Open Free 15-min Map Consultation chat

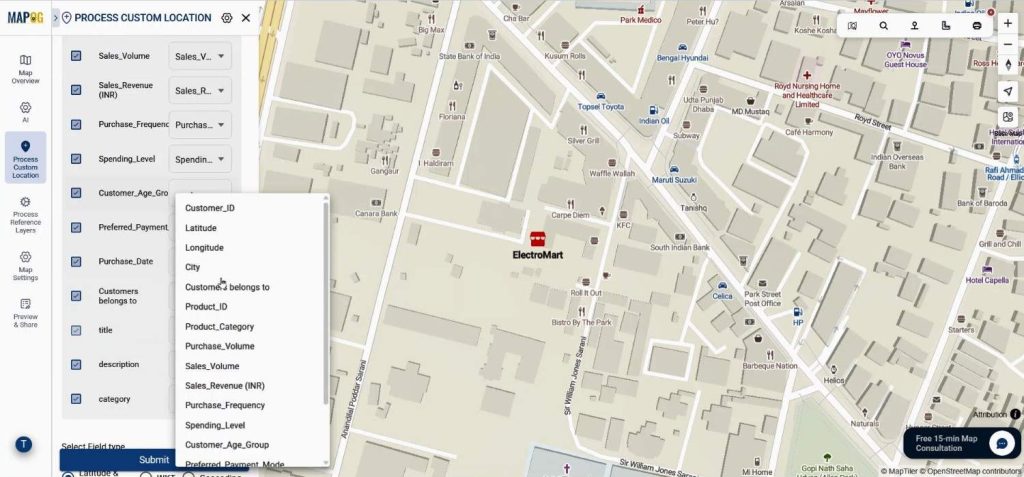(961, 443)
